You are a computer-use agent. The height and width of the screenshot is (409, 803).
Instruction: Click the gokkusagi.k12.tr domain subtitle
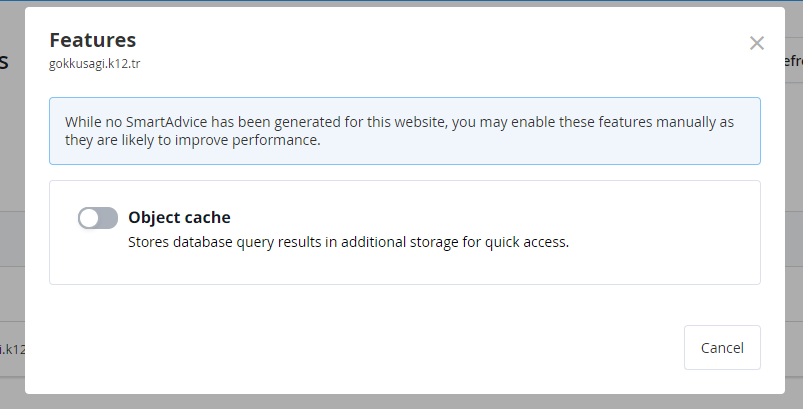(95, 63)
